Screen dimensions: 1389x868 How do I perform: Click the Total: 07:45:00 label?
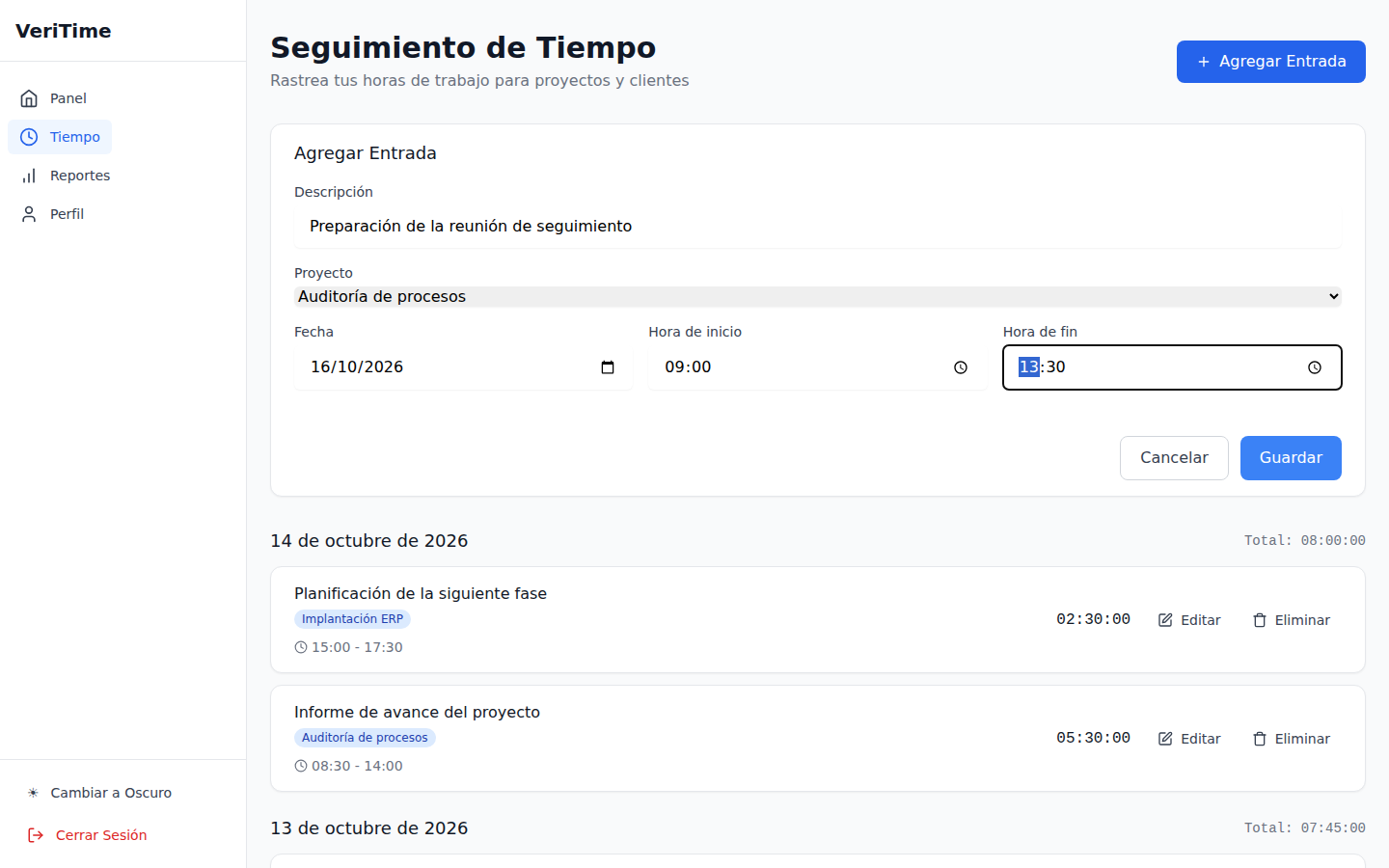pyautogui.click(x=1304, y=828)
